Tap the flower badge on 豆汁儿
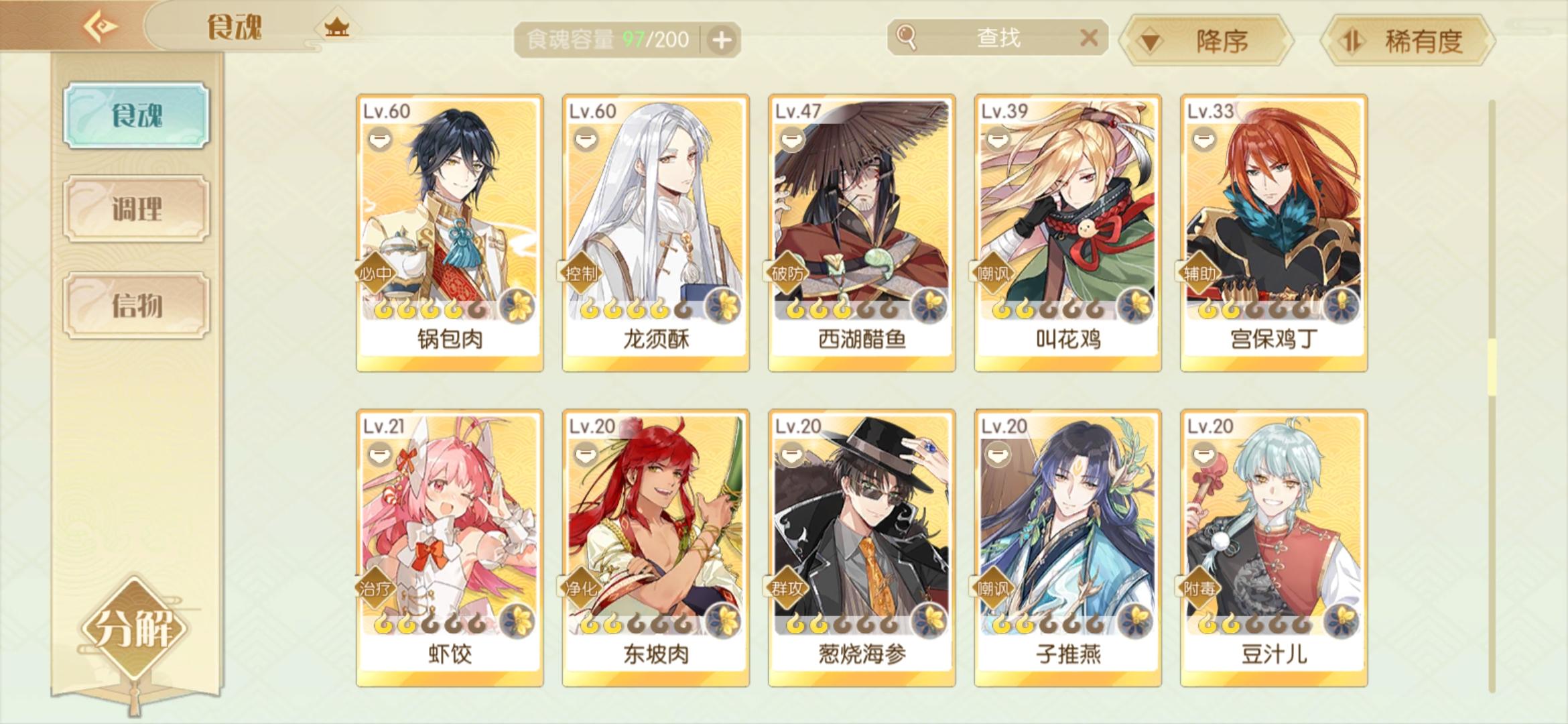The height and width of the screenshot is (724, 1568). click(1342, 621)
